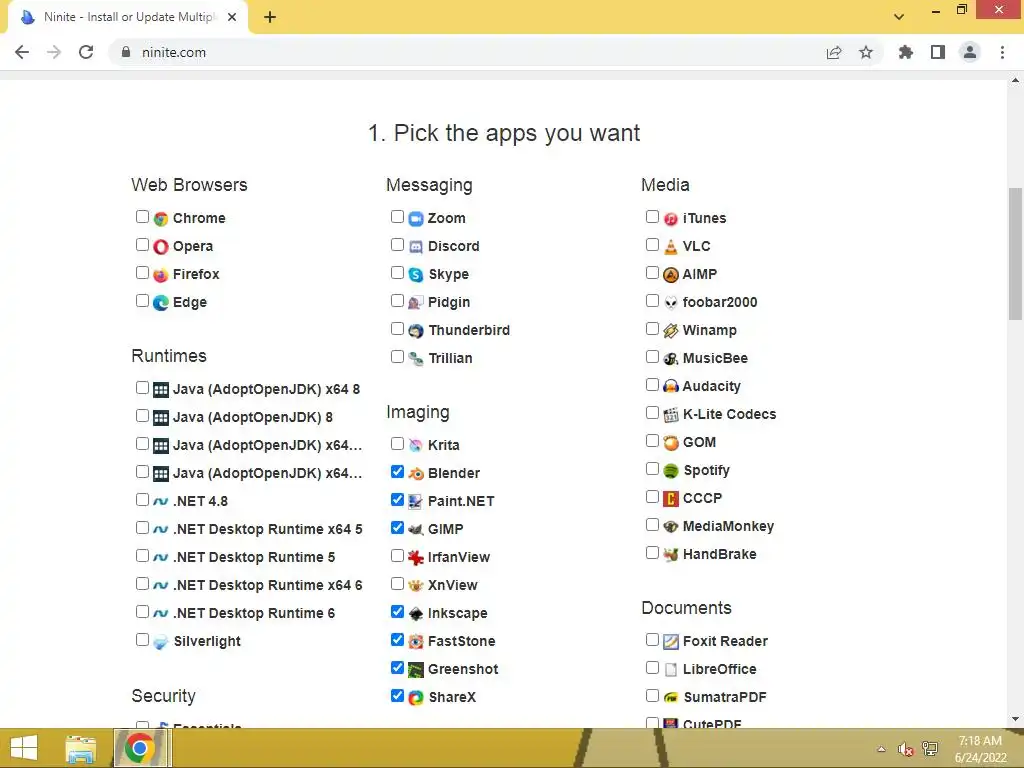
Task: Click the muted volume tray icon
Action: point(905,749)
